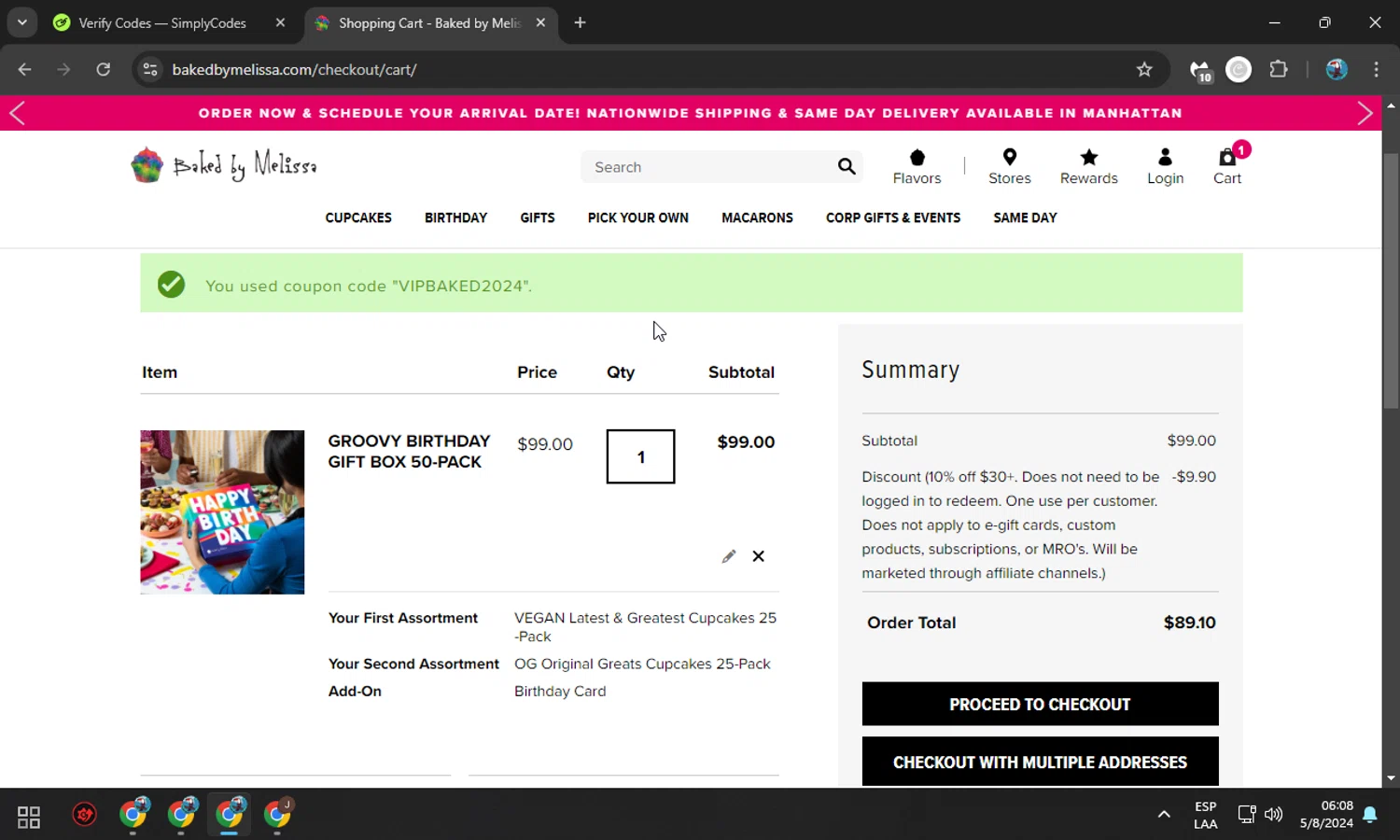
Task: Click the 'Birthday Card' add-on text
Action: coord(560,691)
